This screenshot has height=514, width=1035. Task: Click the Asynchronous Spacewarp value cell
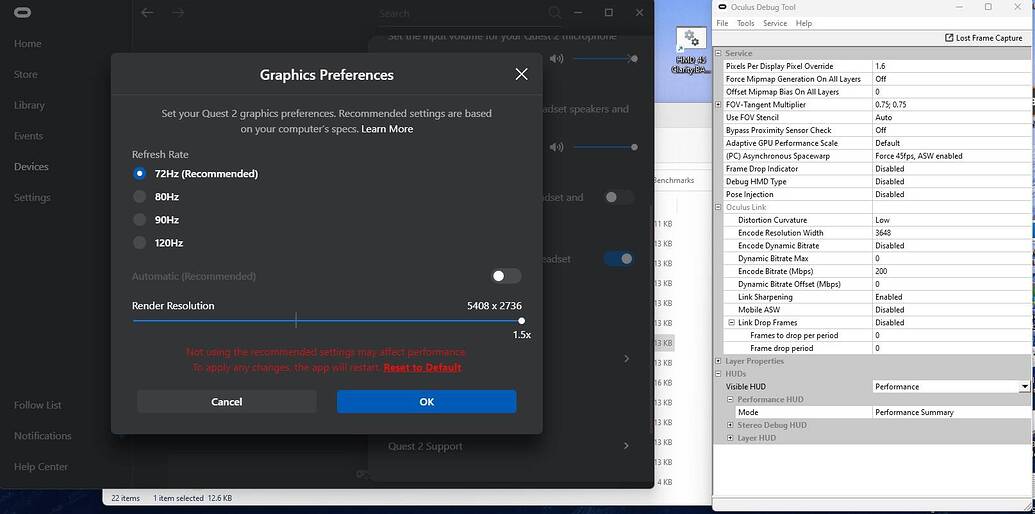pos(951,156)
